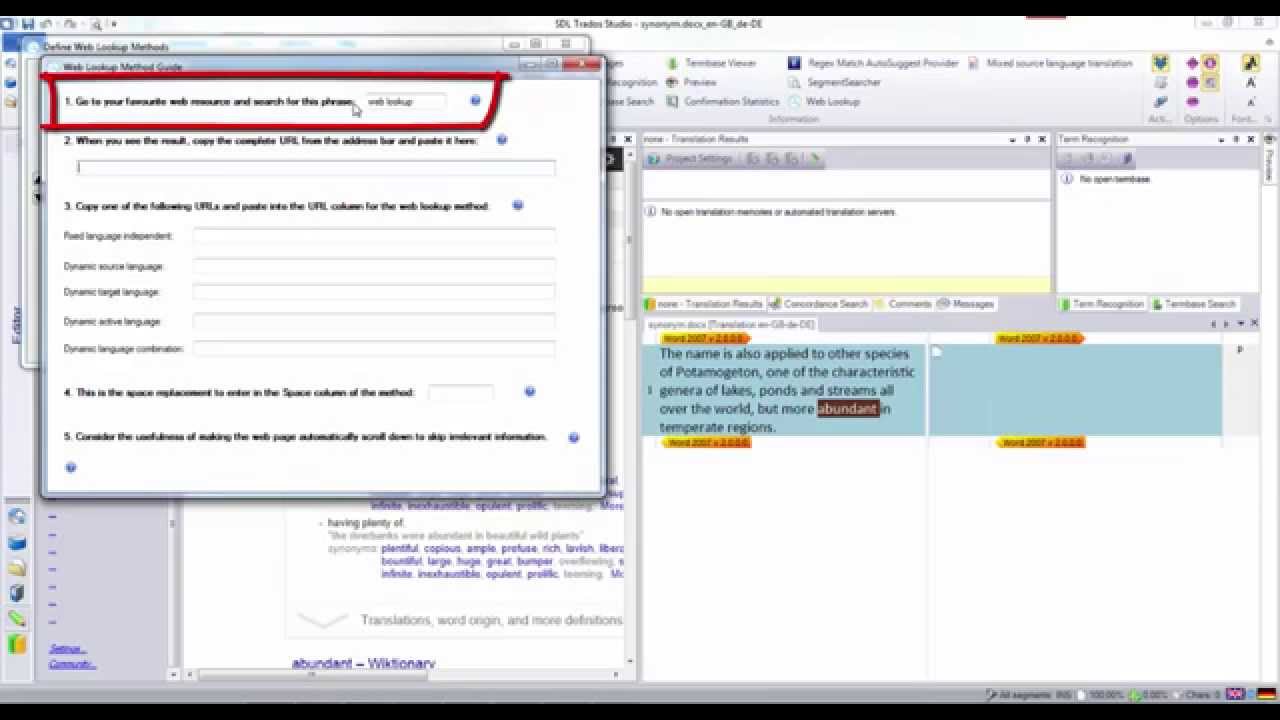Pin the Translation Results panel
This screenshot has height=720, width=1280.
[1027, 139]
